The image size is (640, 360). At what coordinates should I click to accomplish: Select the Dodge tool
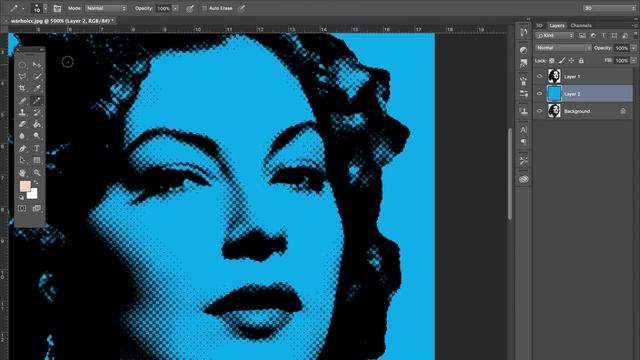(x=37, y=136)
